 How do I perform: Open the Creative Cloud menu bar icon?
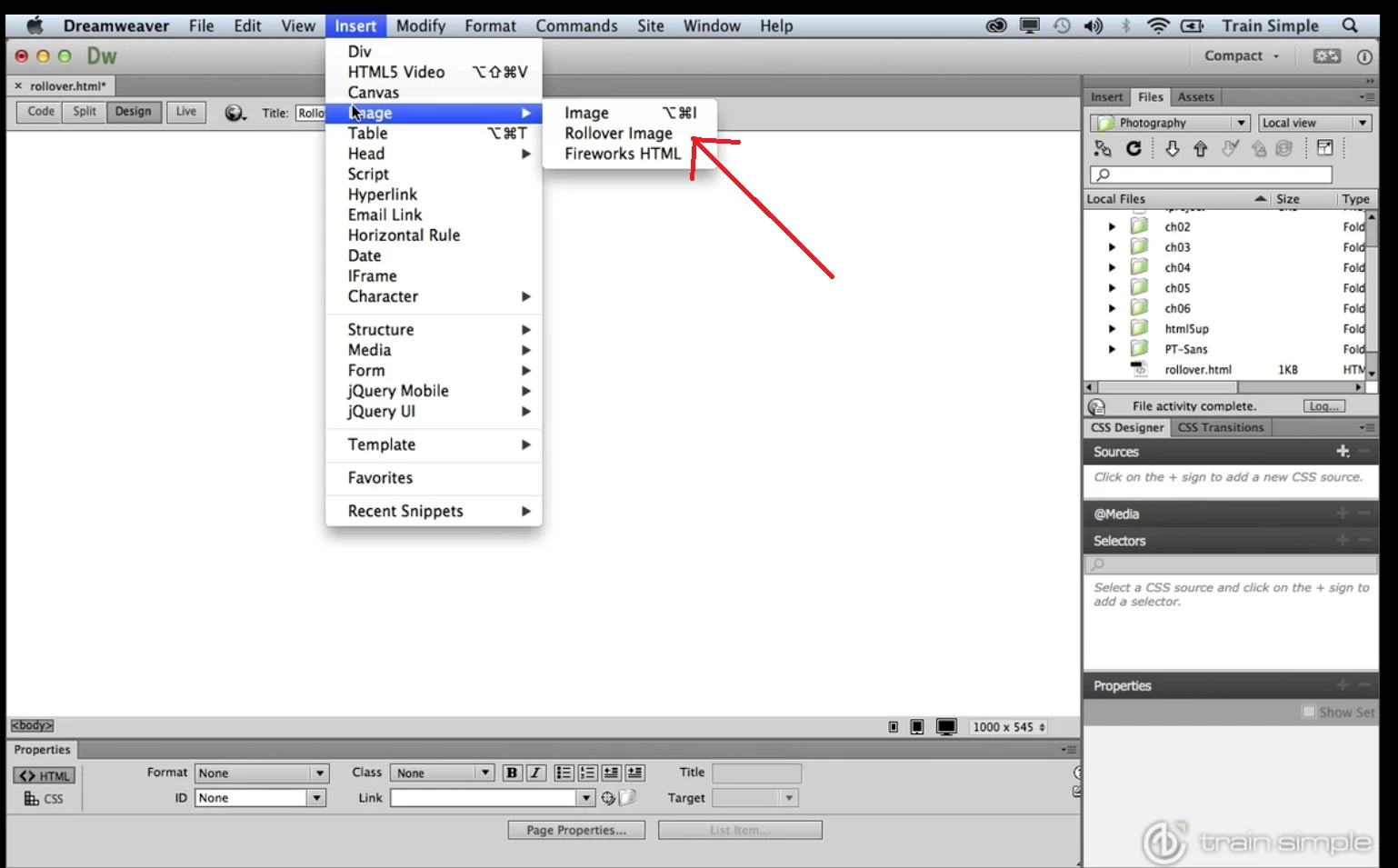996,25
